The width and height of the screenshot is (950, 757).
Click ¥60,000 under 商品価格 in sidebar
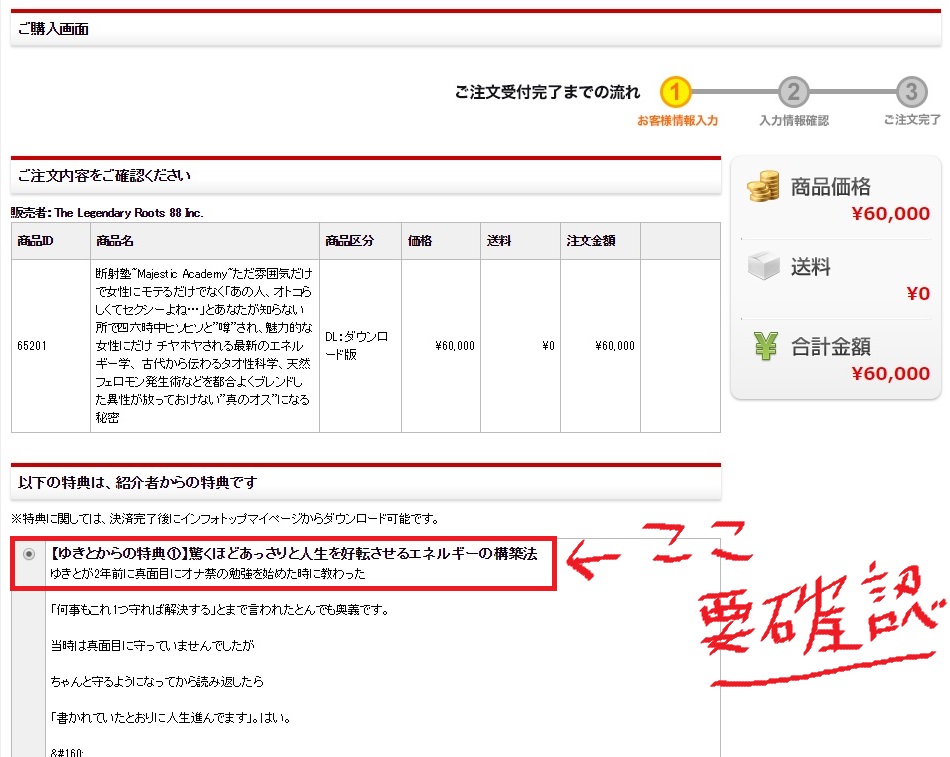pos(890,213)
